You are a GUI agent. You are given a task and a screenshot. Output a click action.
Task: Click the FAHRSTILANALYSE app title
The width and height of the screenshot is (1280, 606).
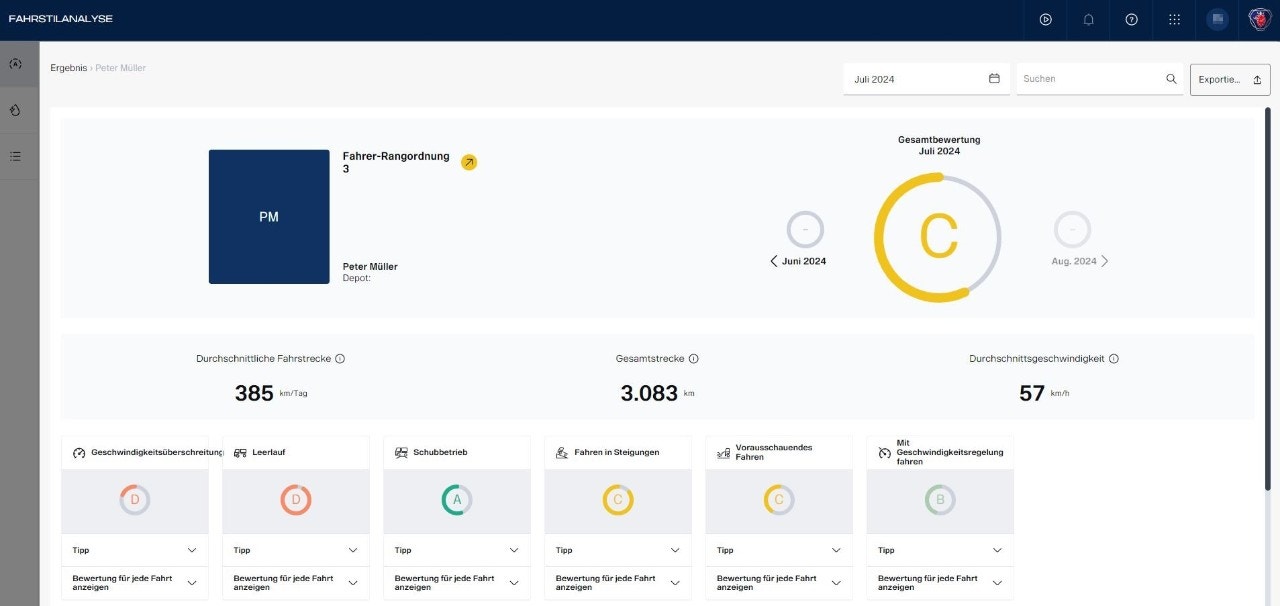point(61,19)
